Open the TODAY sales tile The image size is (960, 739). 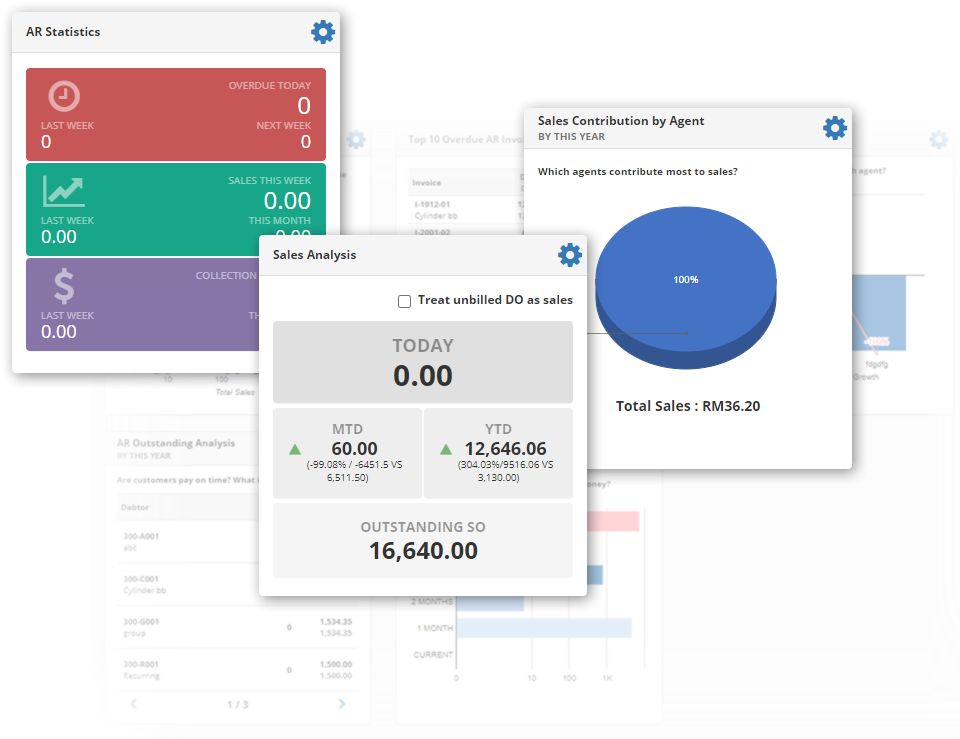point(423,361)
